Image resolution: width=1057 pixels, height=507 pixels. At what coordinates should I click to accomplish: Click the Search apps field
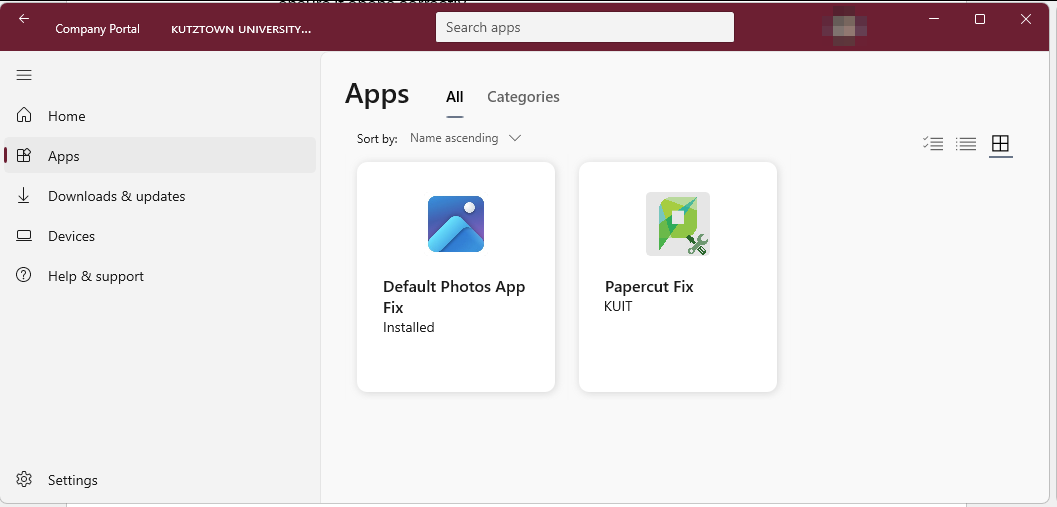[x=584, y=27]
